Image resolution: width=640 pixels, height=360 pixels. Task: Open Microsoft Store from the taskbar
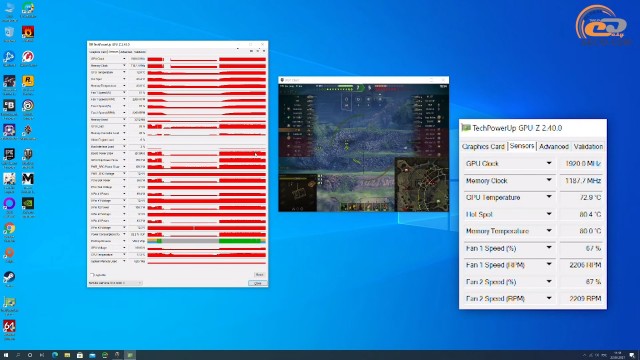pos(80,355)
